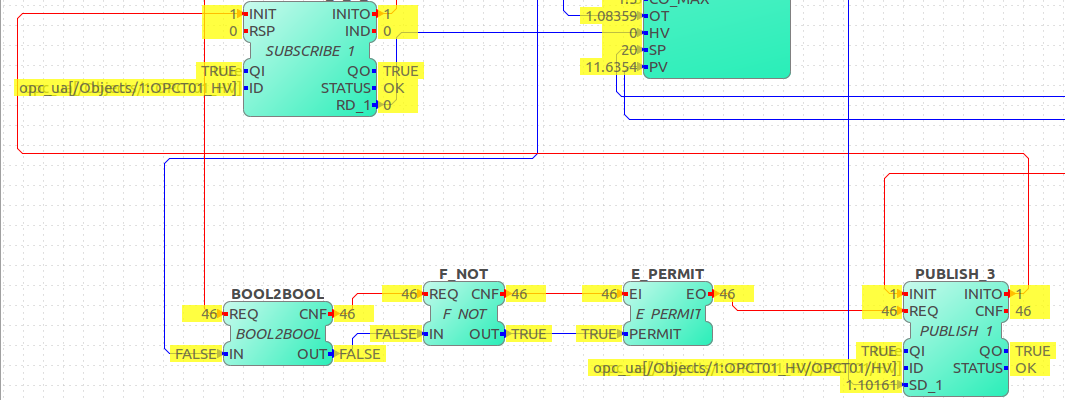Select the HV input pin
Viewport: 1065px width, 400px height.
tap(660, 33)
